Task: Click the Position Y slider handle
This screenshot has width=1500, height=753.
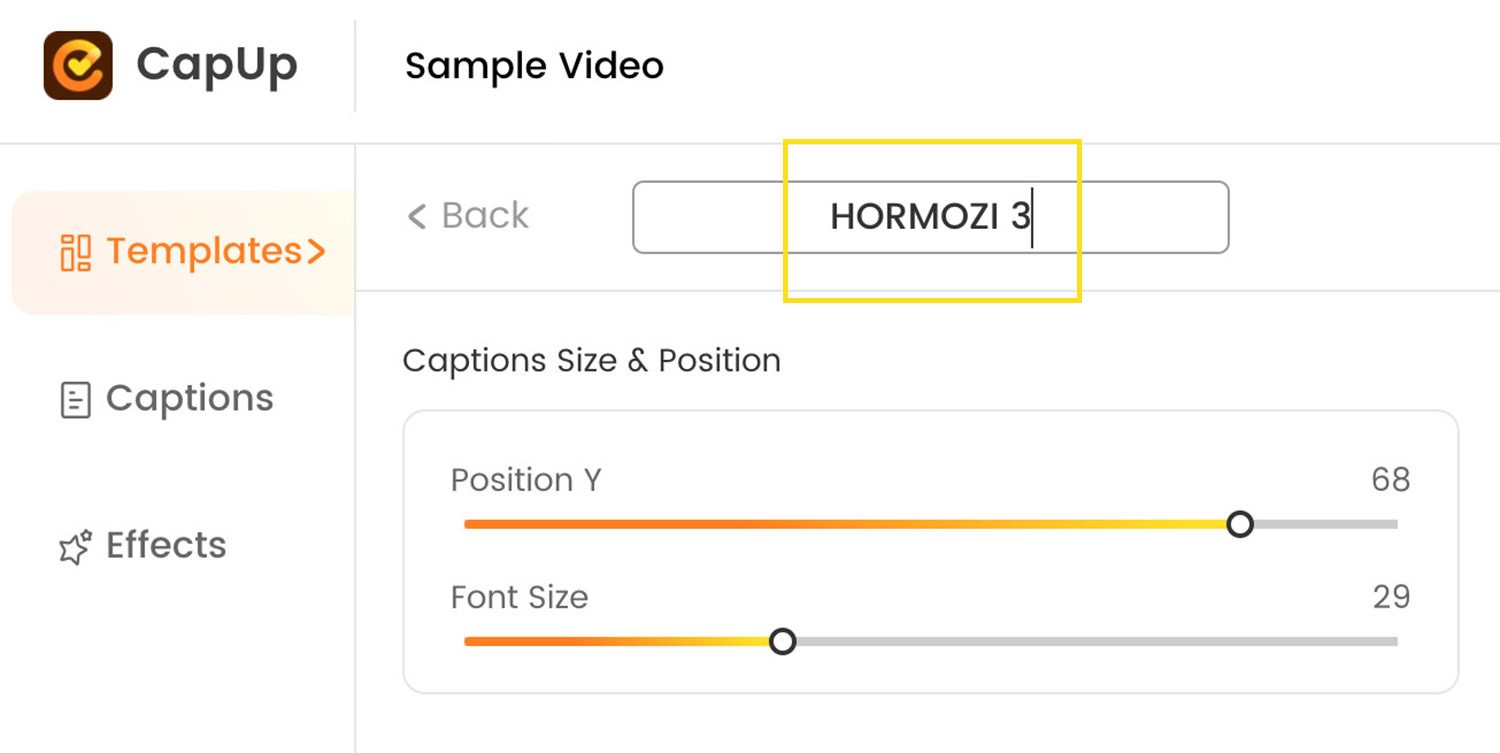Action: (x=1240, y=524)
